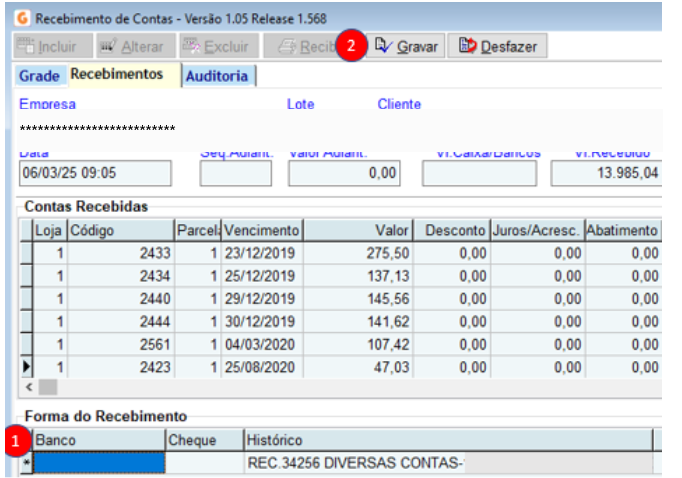The image size is (682, 478).
Task: Select row marker for código 2423
Action: point(26,367)
